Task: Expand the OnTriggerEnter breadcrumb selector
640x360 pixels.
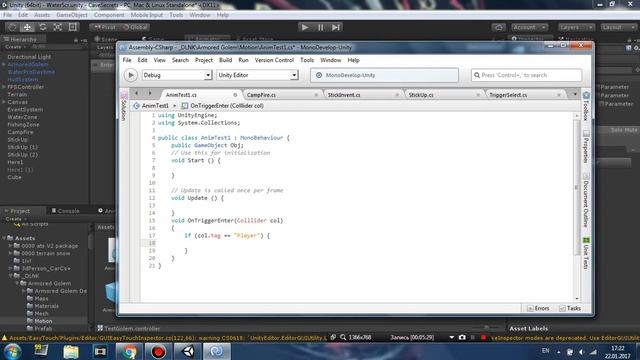Action: coord(223,106)
